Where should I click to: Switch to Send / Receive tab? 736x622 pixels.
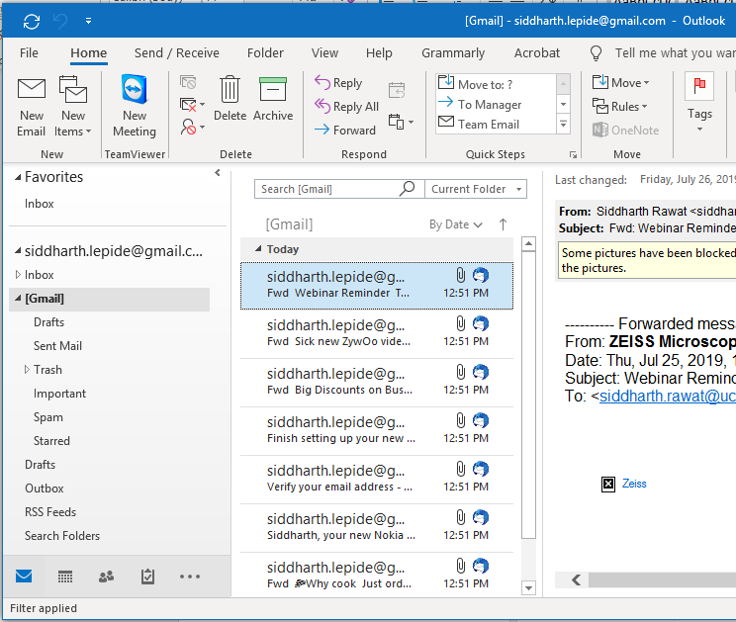tap(176, 53)
